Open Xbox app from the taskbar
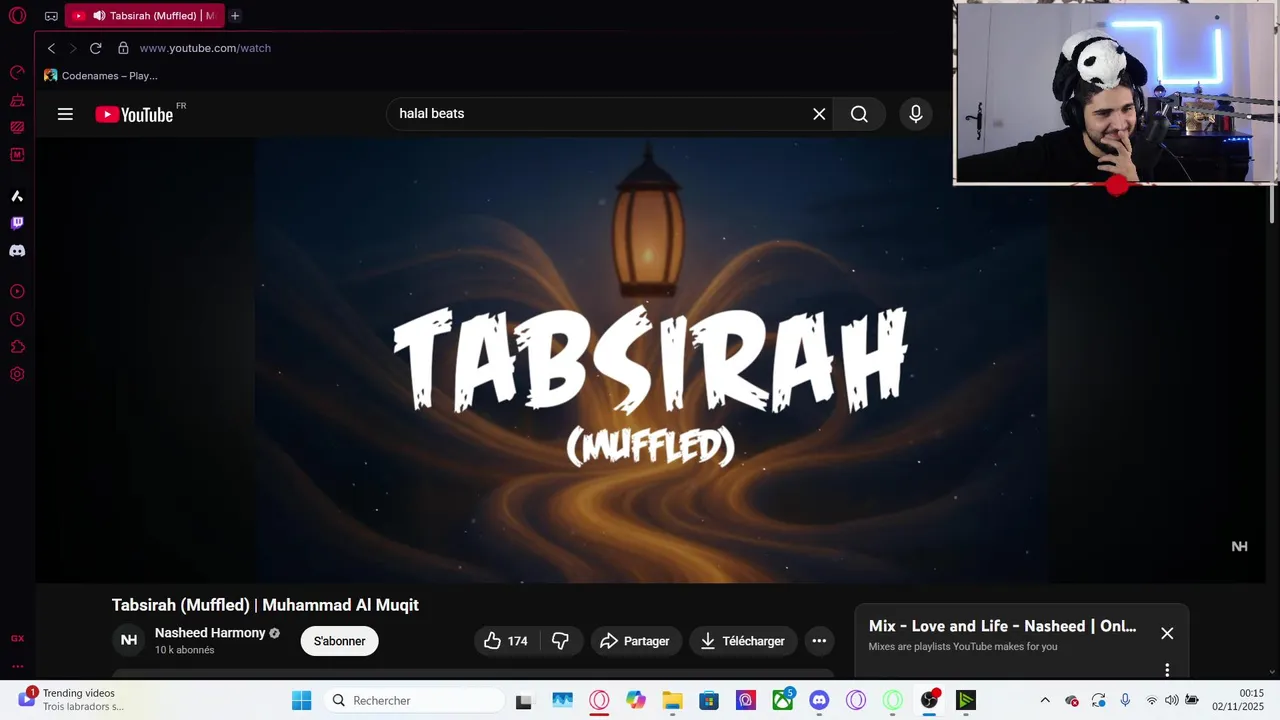The height and width of the screenshot is (720, 1280). click(783, 701)
